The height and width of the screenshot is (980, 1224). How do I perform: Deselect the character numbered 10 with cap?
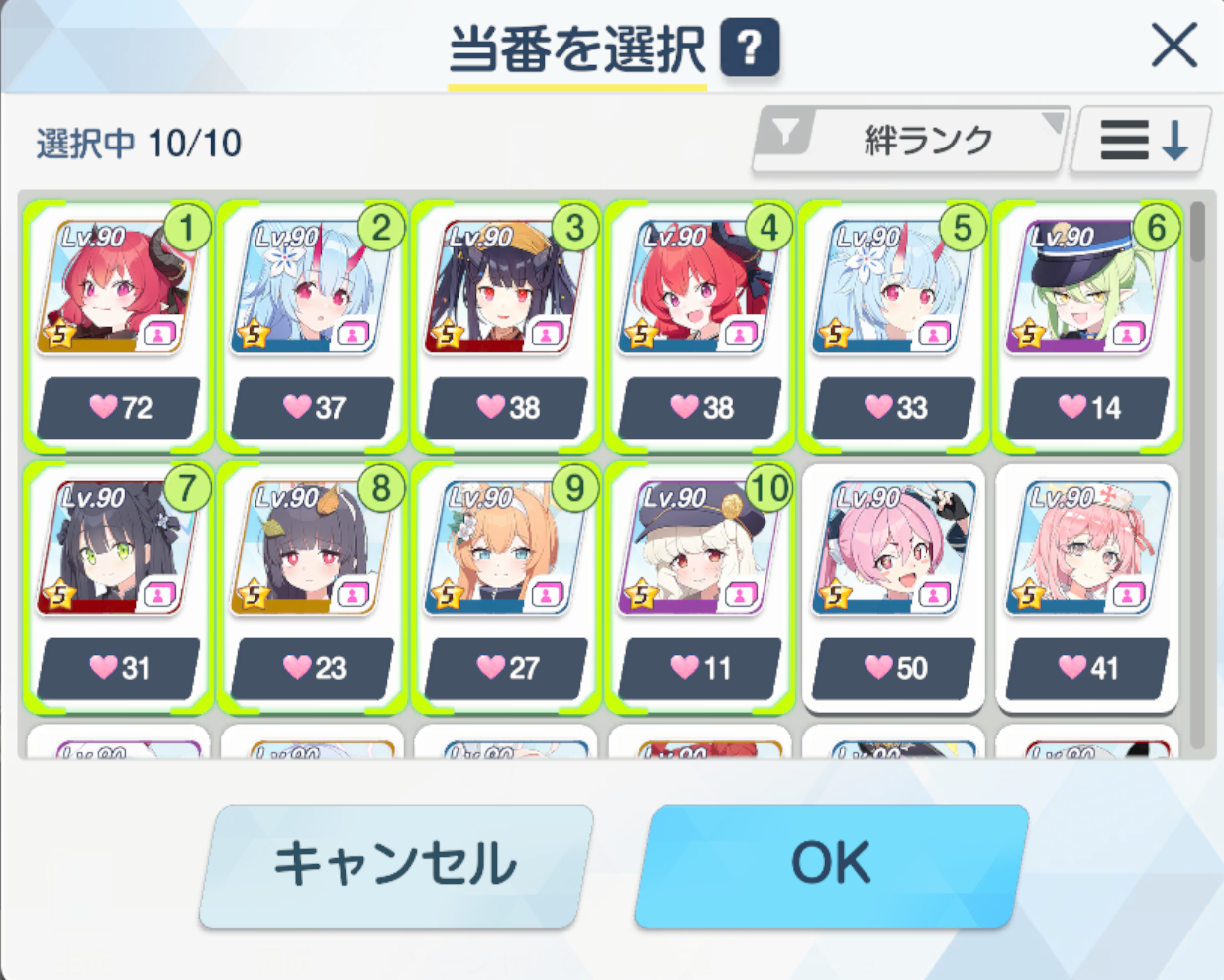(698, 586)
